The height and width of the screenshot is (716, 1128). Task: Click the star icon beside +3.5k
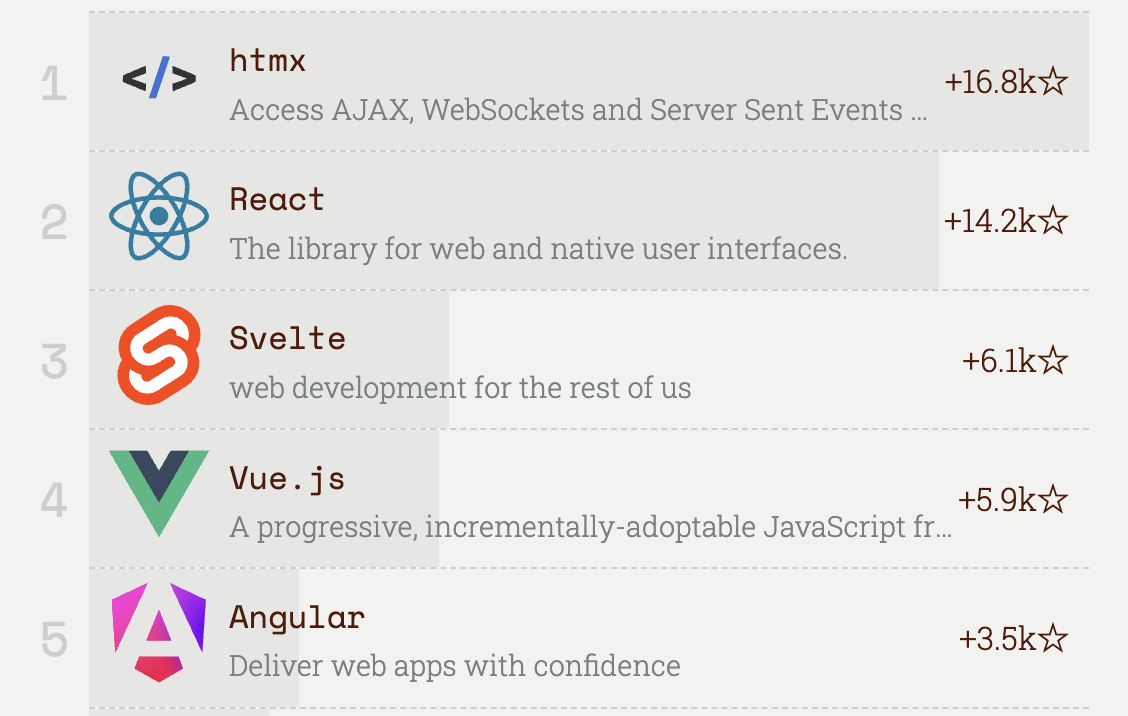1054,637
